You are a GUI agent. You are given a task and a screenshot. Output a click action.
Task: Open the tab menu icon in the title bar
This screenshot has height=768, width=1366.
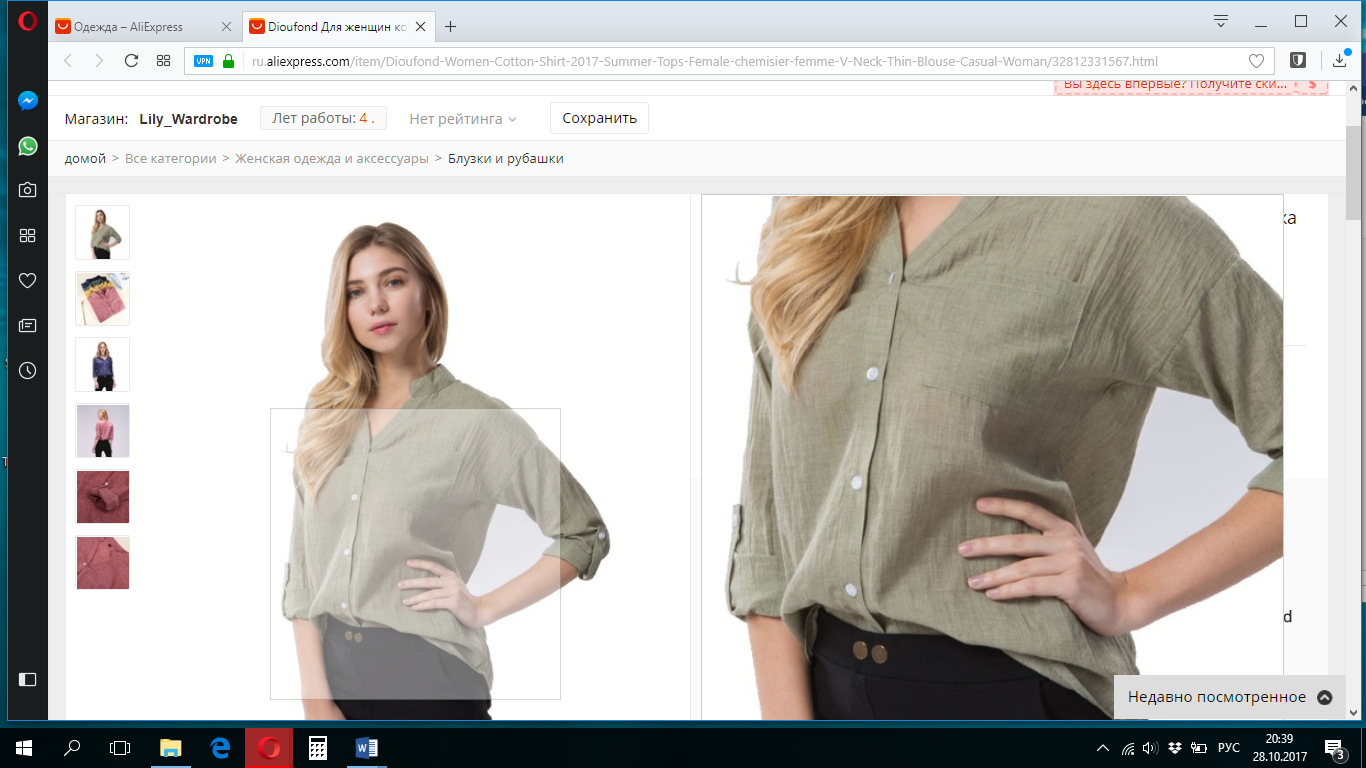1220,21
